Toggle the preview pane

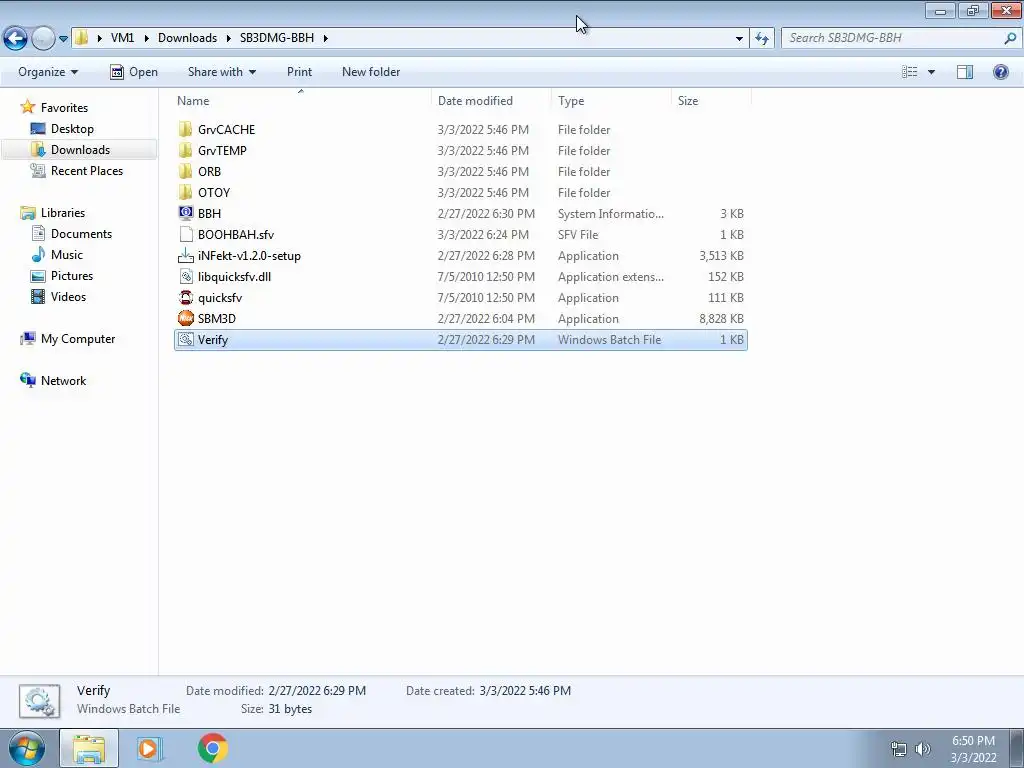(x=965, y=72)
